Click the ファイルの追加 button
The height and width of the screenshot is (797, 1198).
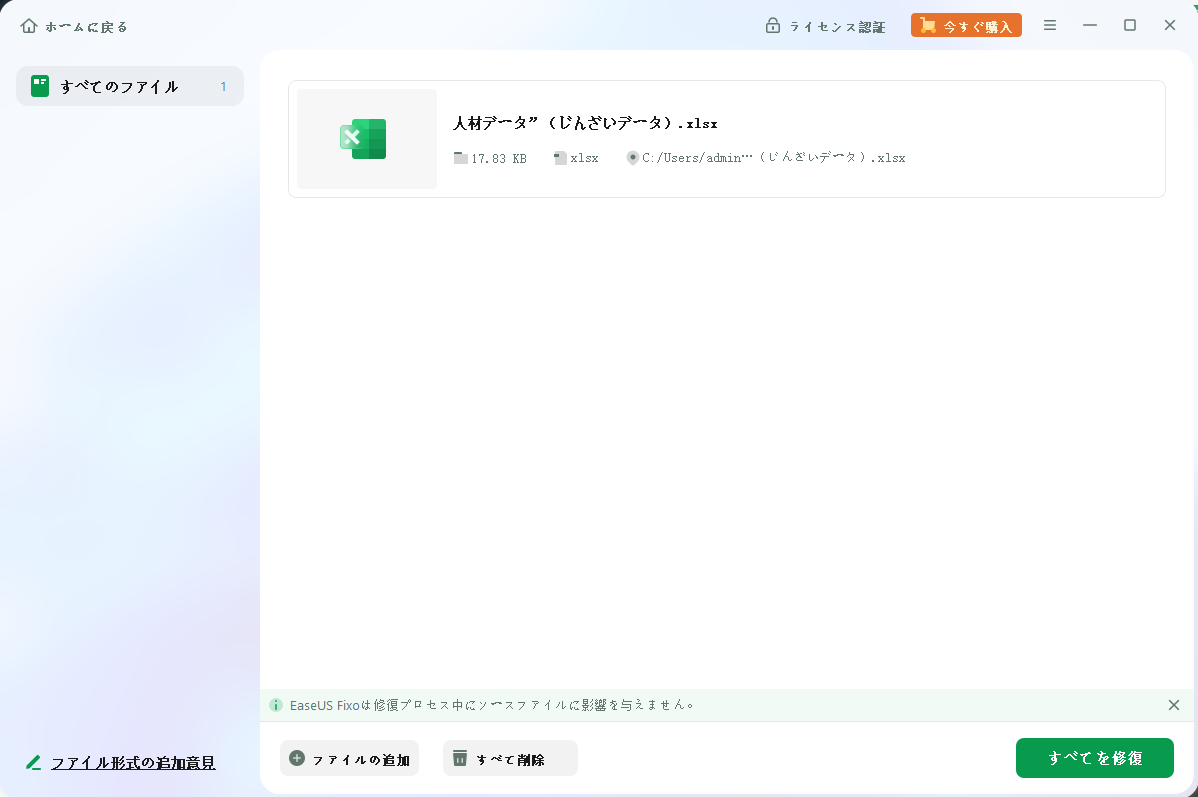click(x=349, y=759)
